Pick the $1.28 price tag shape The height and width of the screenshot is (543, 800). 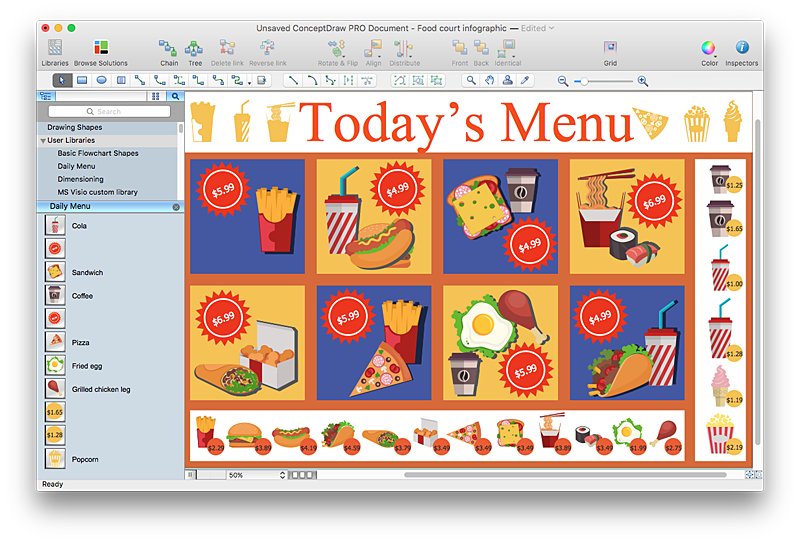55,435
